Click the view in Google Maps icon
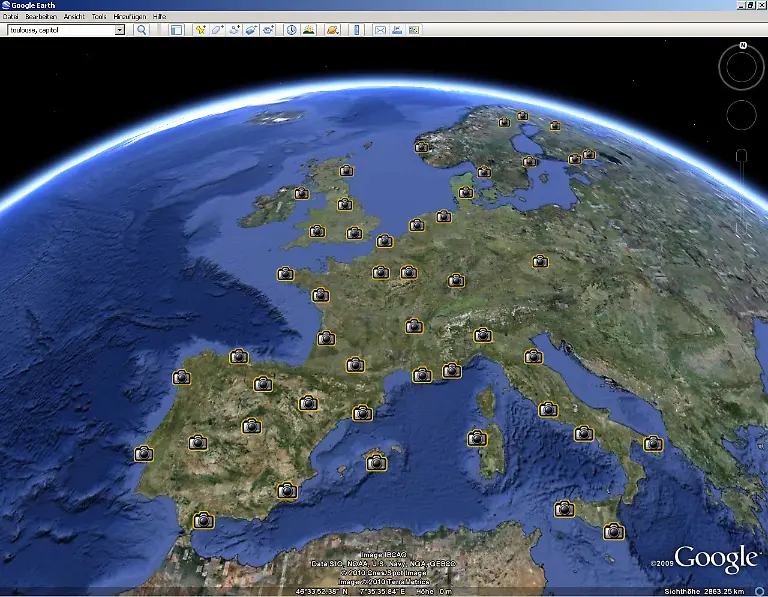Screen dimensions: 768x597 414,30
